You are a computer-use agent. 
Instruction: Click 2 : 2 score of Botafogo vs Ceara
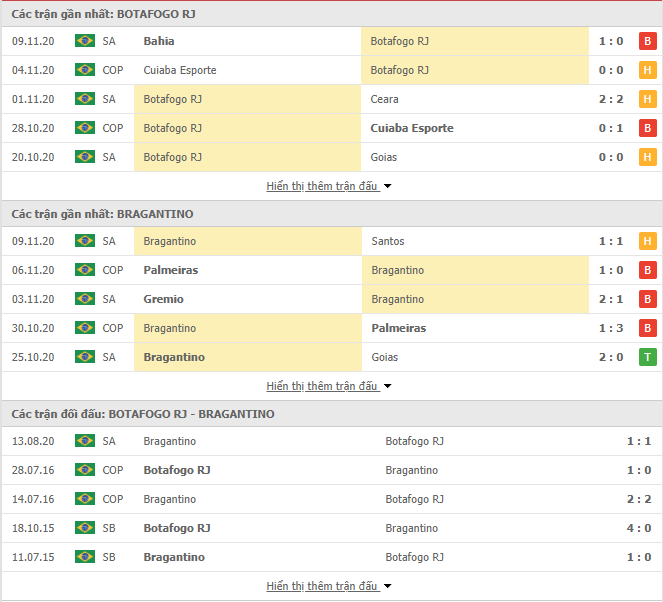tap(611, 99)
